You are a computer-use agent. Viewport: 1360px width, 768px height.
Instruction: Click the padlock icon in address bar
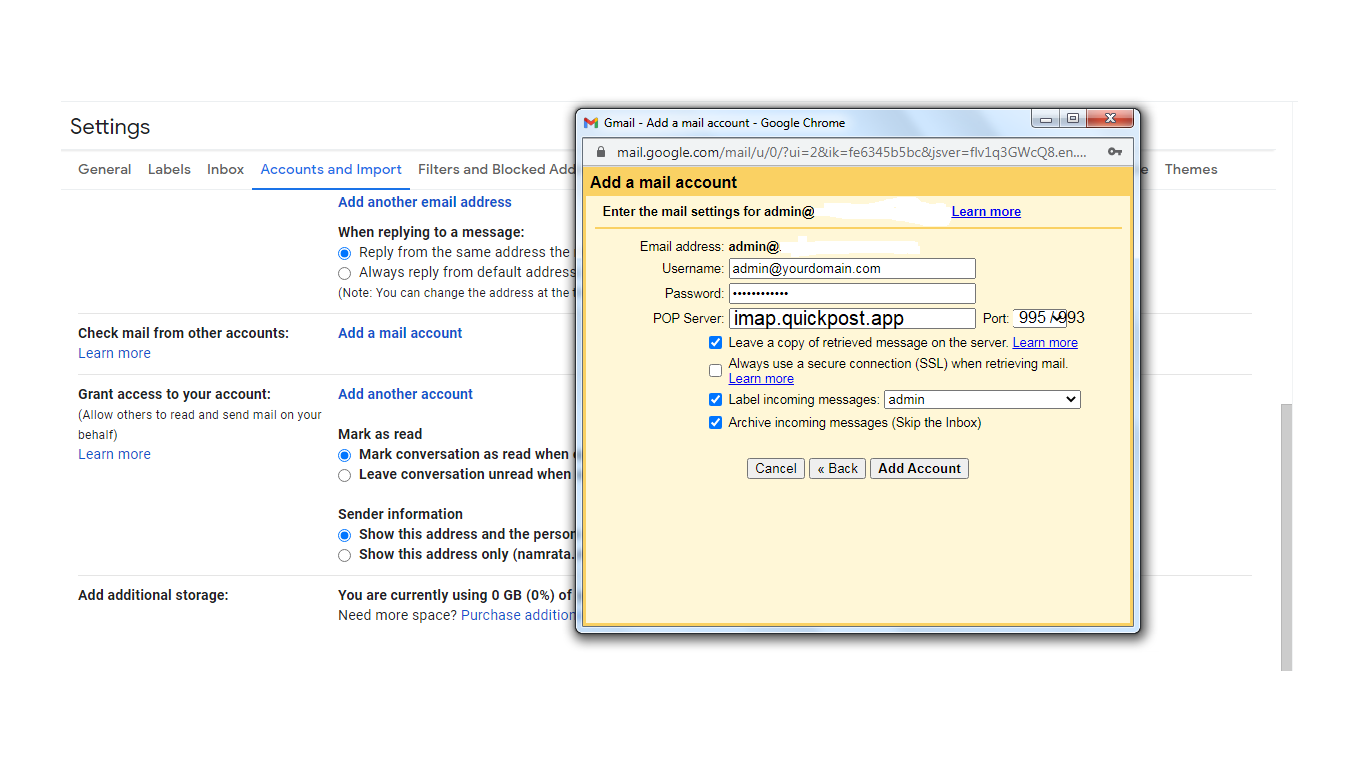pyautogui.click(x=600, y=153)
